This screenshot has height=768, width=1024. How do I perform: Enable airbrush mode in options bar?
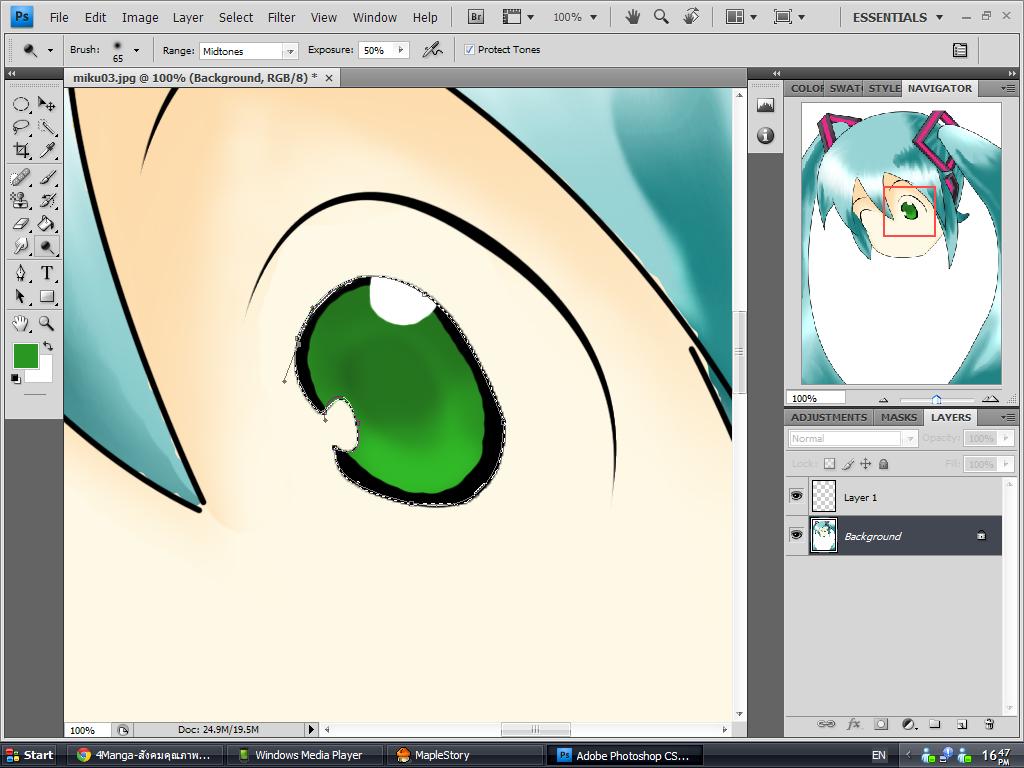tap(432, 50)
